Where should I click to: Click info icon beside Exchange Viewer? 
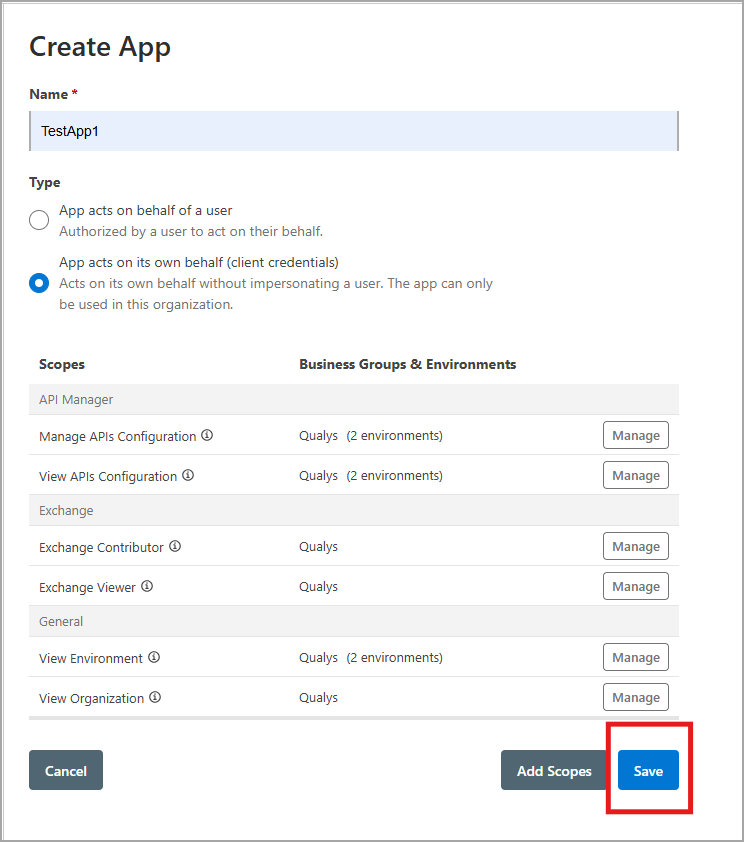coord(147,586)
